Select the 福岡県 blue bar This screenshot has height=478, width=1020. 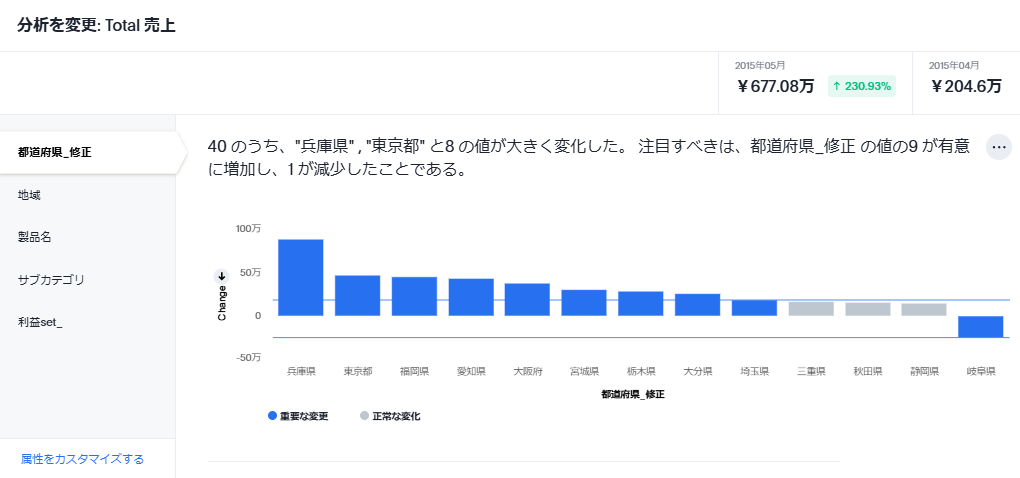[x=414, y=296]
